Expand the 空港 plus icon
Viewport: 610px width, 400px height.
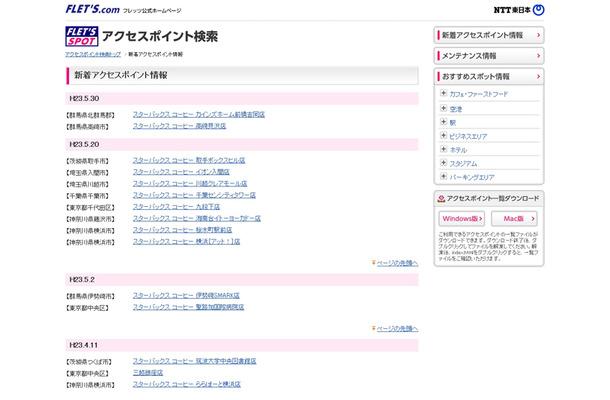(443, 108)
